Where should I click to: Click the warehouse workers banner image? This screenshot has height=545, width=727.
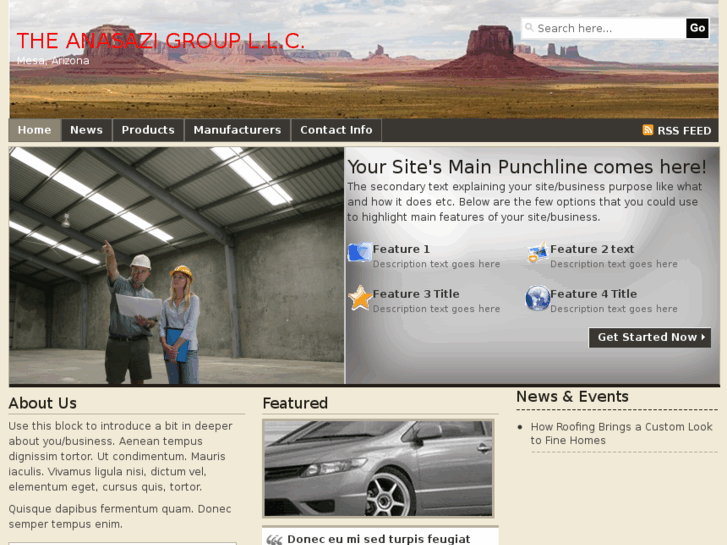click(176, 266)
